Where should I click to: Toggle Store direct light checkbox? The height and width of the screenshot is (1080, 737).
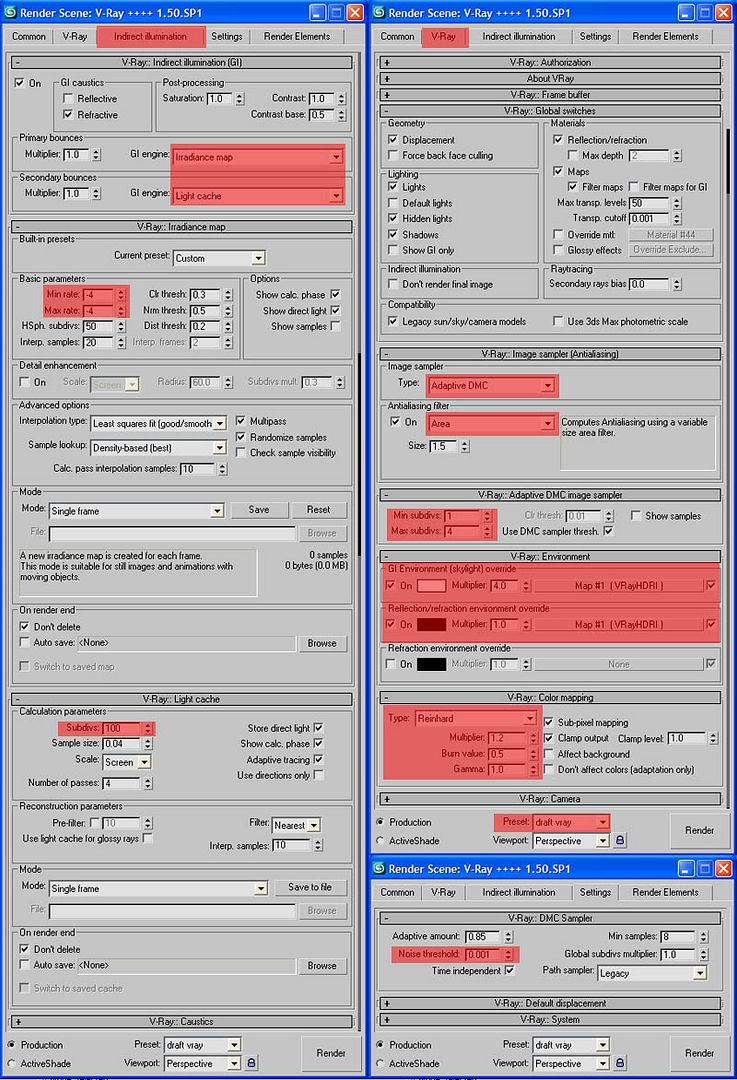(318, 727)
